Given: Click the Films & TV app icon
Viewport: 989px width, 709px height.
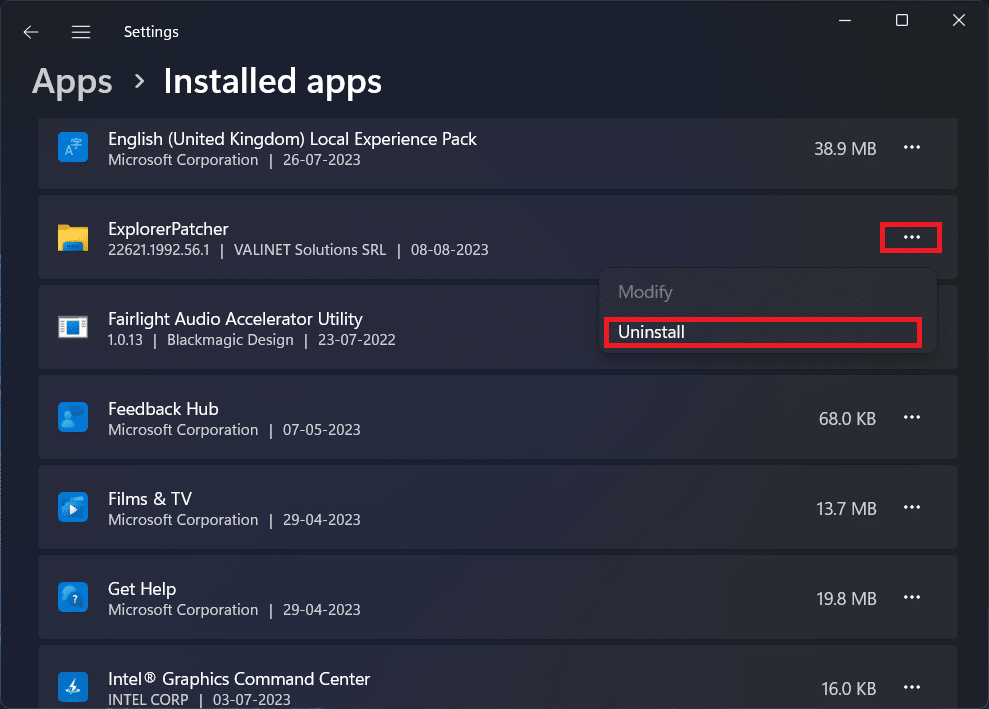Looking at the screenshot, I should coord(72,507).
